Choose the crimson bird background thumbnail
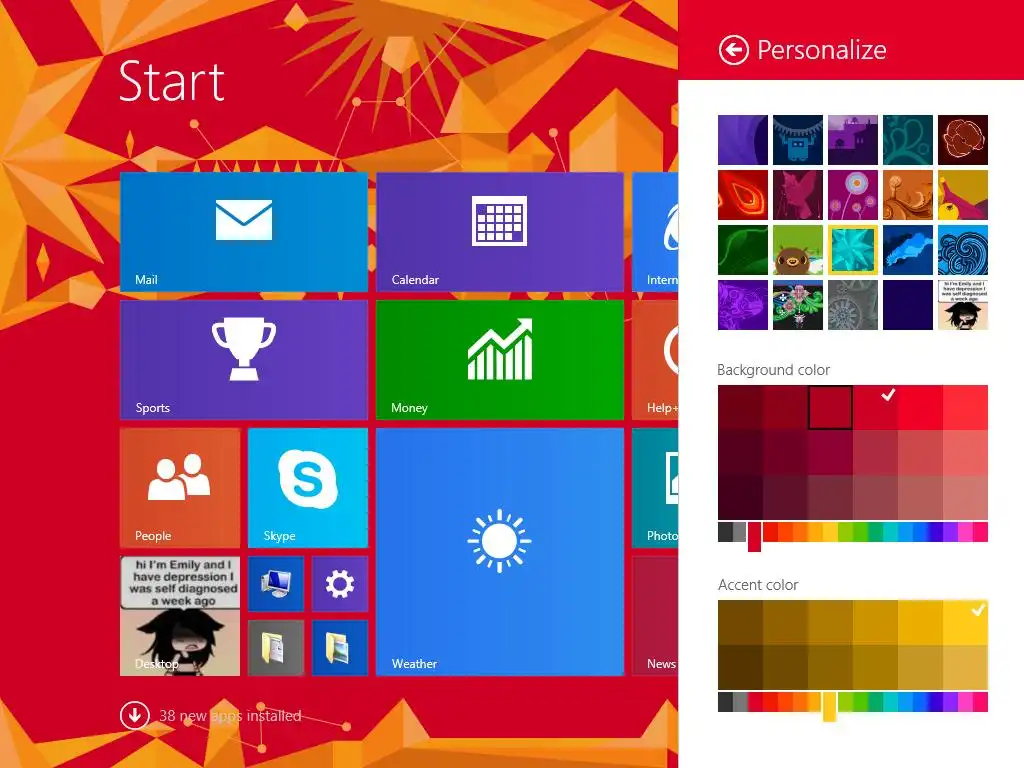Screen dimensions: 1024x768 click(797, 195)
